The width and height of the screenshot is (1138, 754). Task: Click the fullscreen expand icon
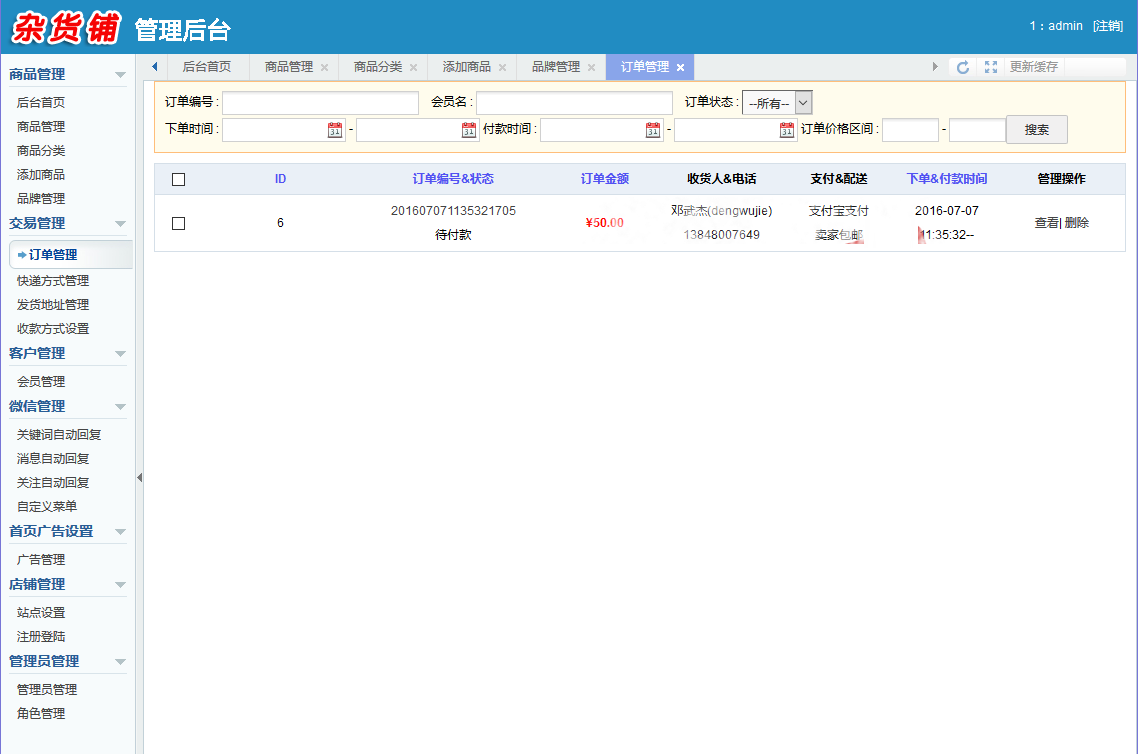tap(991, 67)
